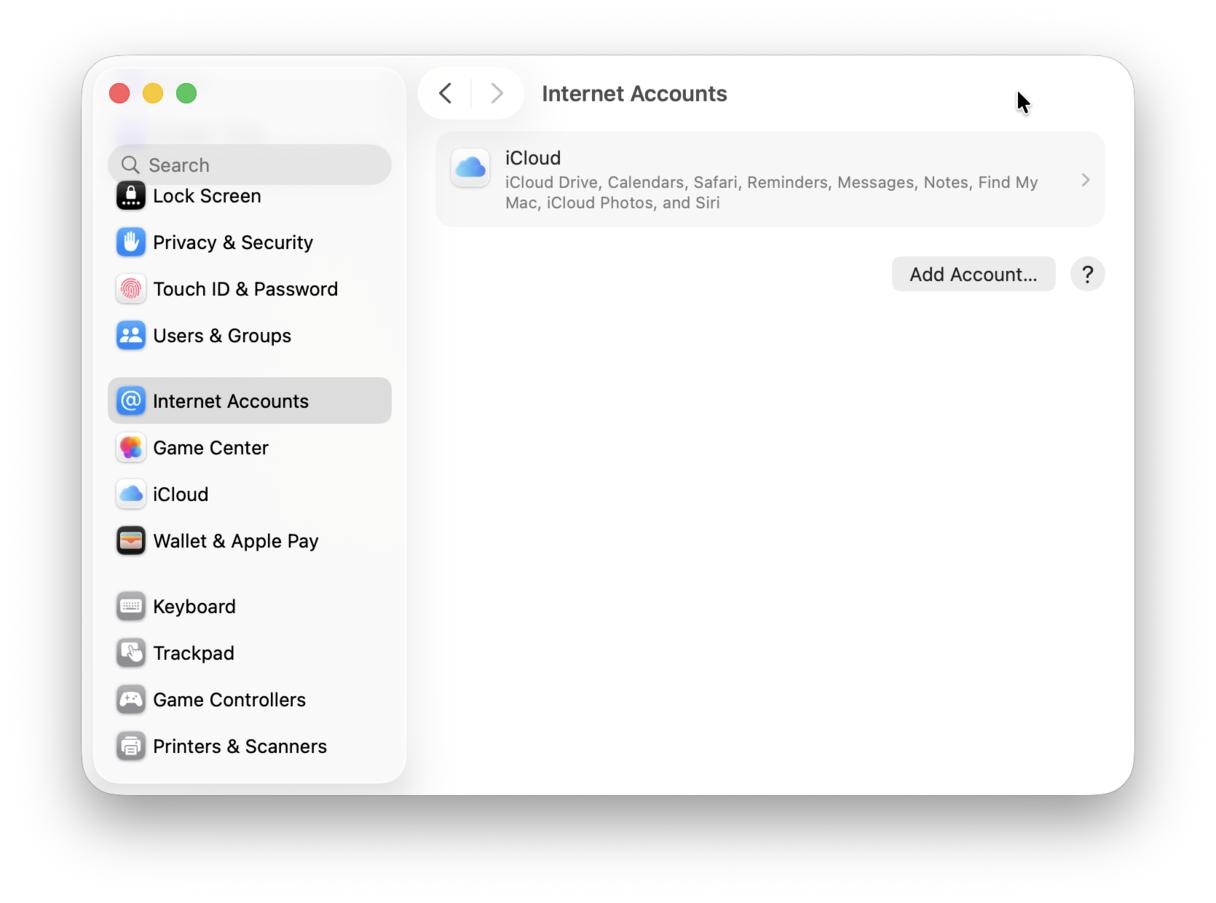This screenshot has width=1216, height=903.
Task: Click iCloud account title in main pane
Action: (533, 158)
